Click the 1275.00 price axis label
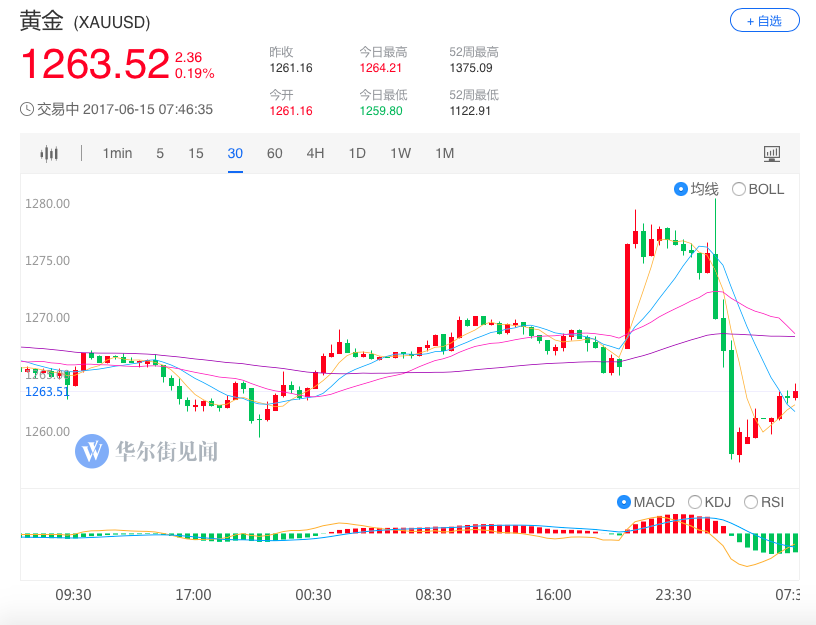Viewport: 816px width, 625px height. coord(47,261)
